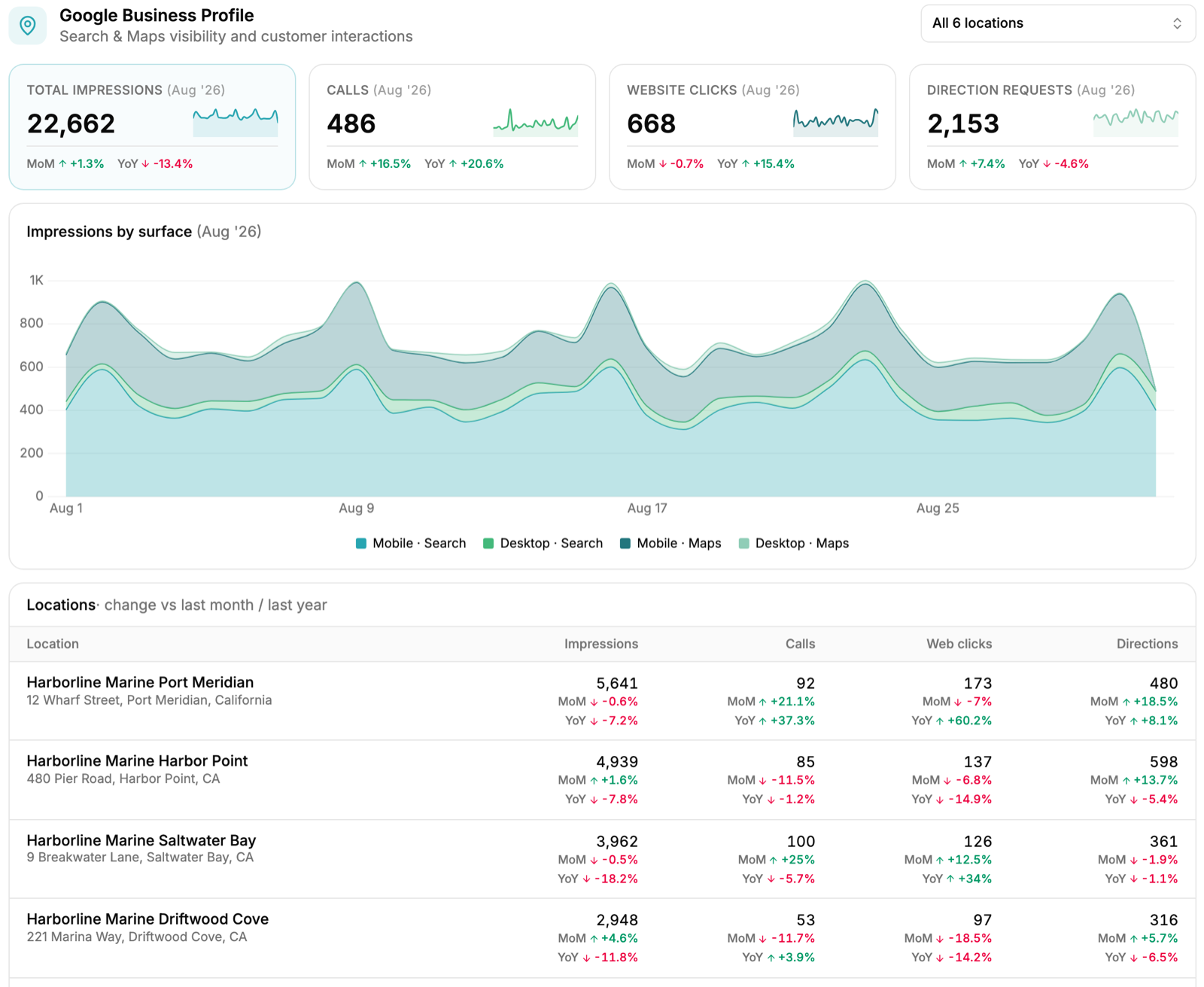Open Harborline Marine Driftwood Cove location

click(147, 919)
